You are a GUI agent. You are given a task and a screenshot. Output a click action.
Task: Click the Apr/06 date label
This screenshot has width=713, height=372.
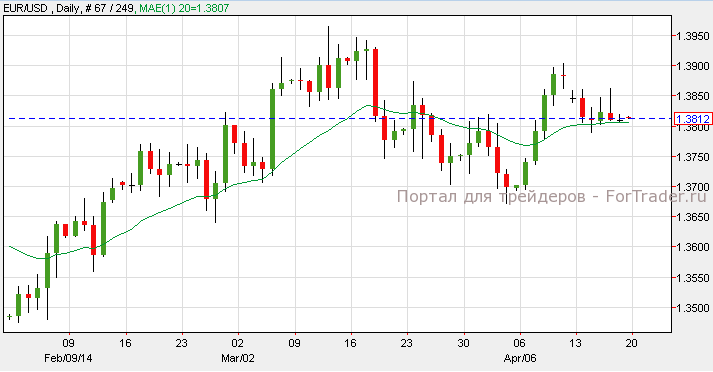click(x=520, y=358)
